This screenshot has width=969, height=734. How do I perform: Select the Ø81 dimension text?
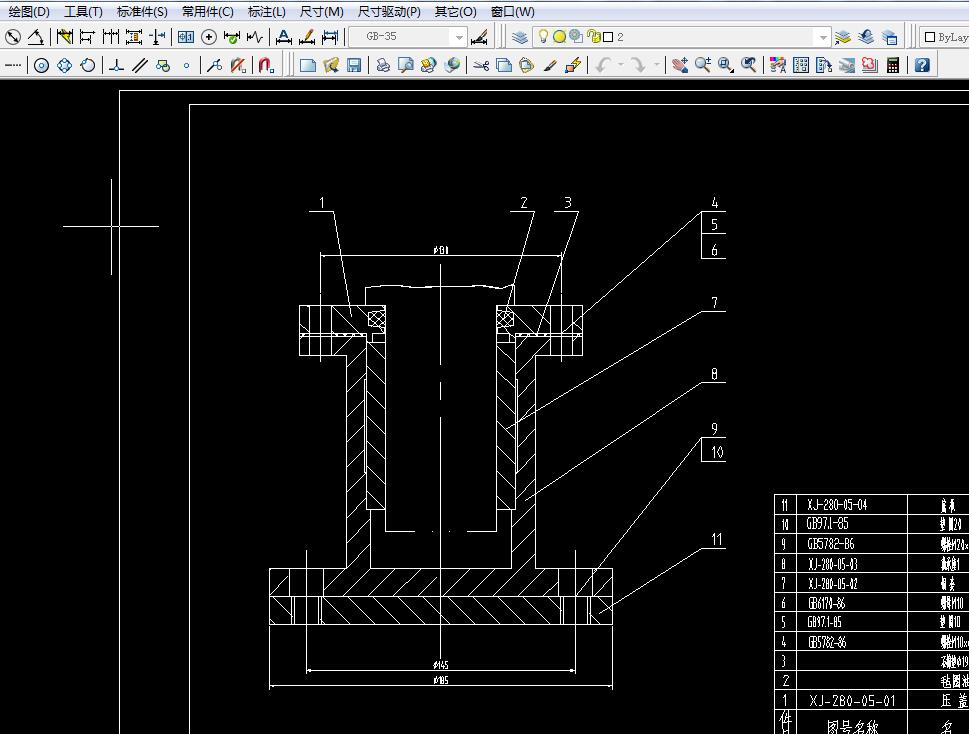click(441, 250)
